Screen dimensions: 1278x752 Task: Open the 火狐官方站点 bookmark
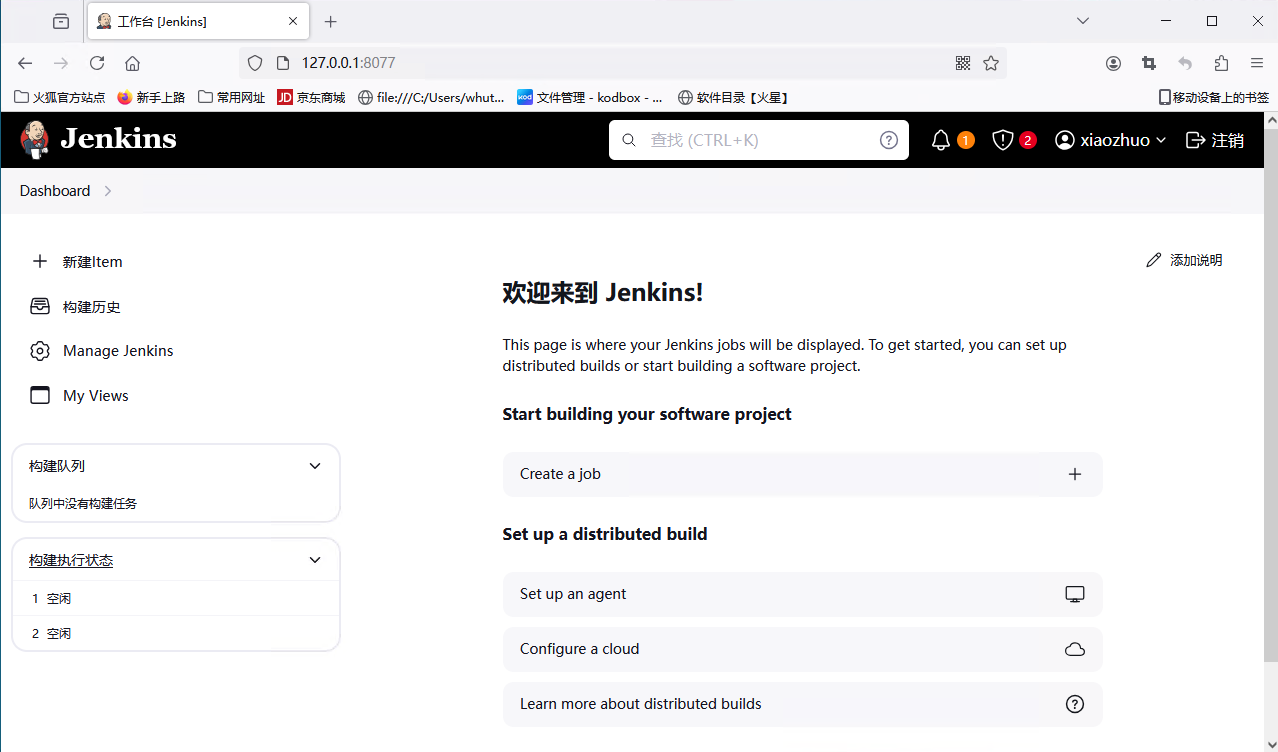point(60,97)
